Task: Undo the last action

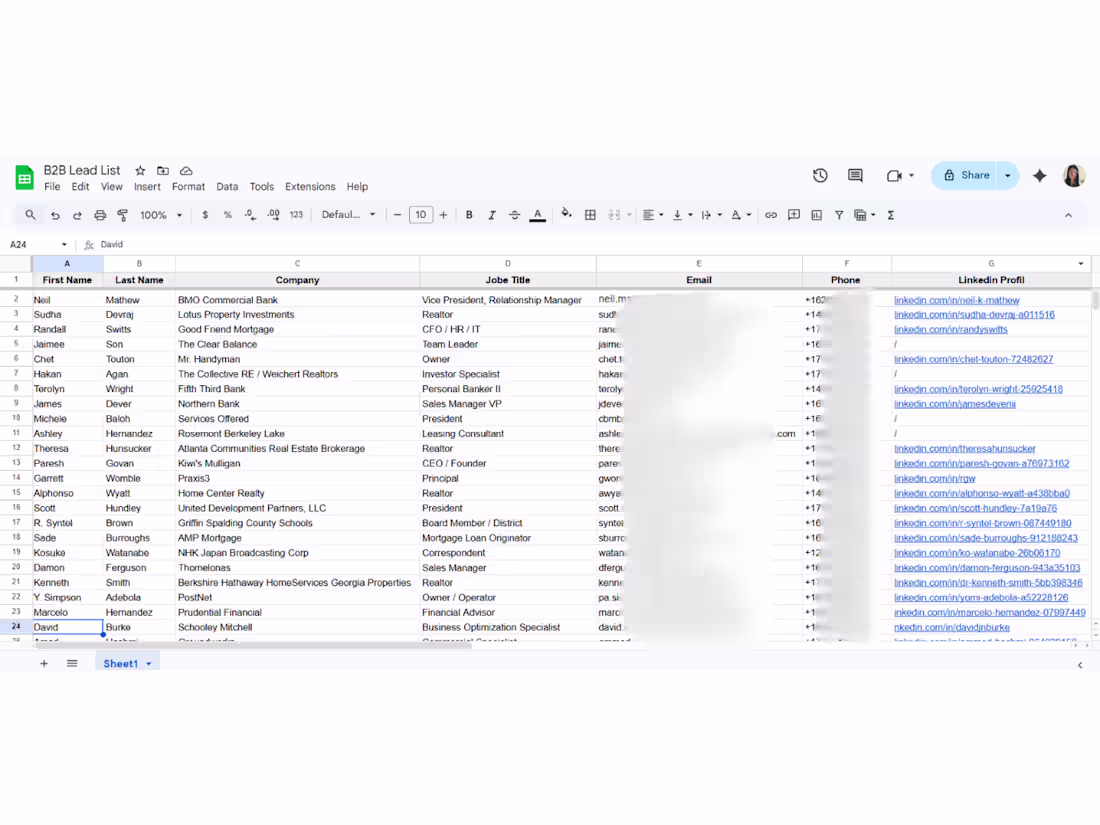Action: tap(55, 215)
